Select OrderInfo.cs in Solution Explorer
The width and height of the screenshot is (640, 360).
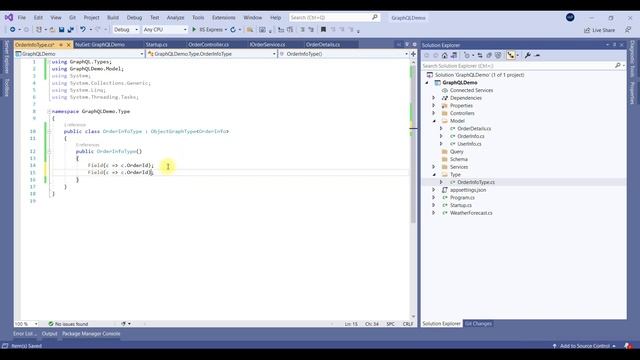click(471, 136)
